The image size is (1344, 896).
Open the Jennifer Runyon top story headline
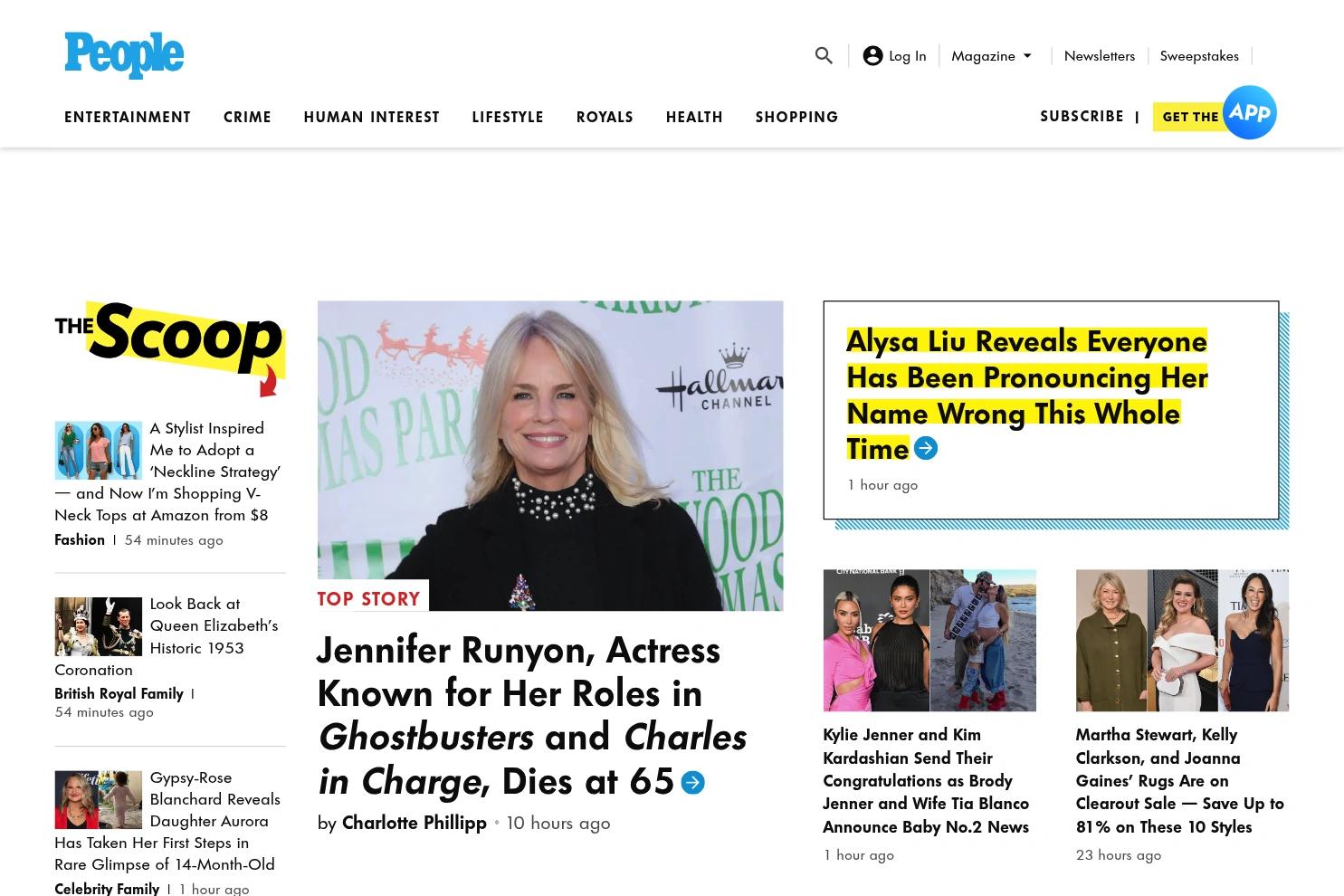(531, 715)
